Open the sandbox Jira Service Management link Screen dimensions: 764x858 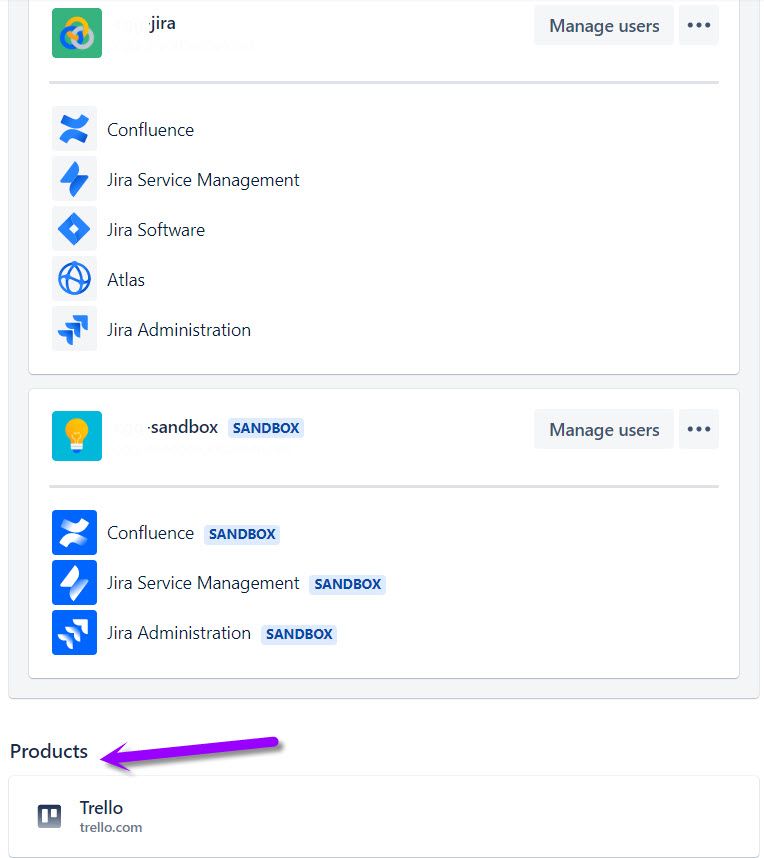[x=203, y=583]
